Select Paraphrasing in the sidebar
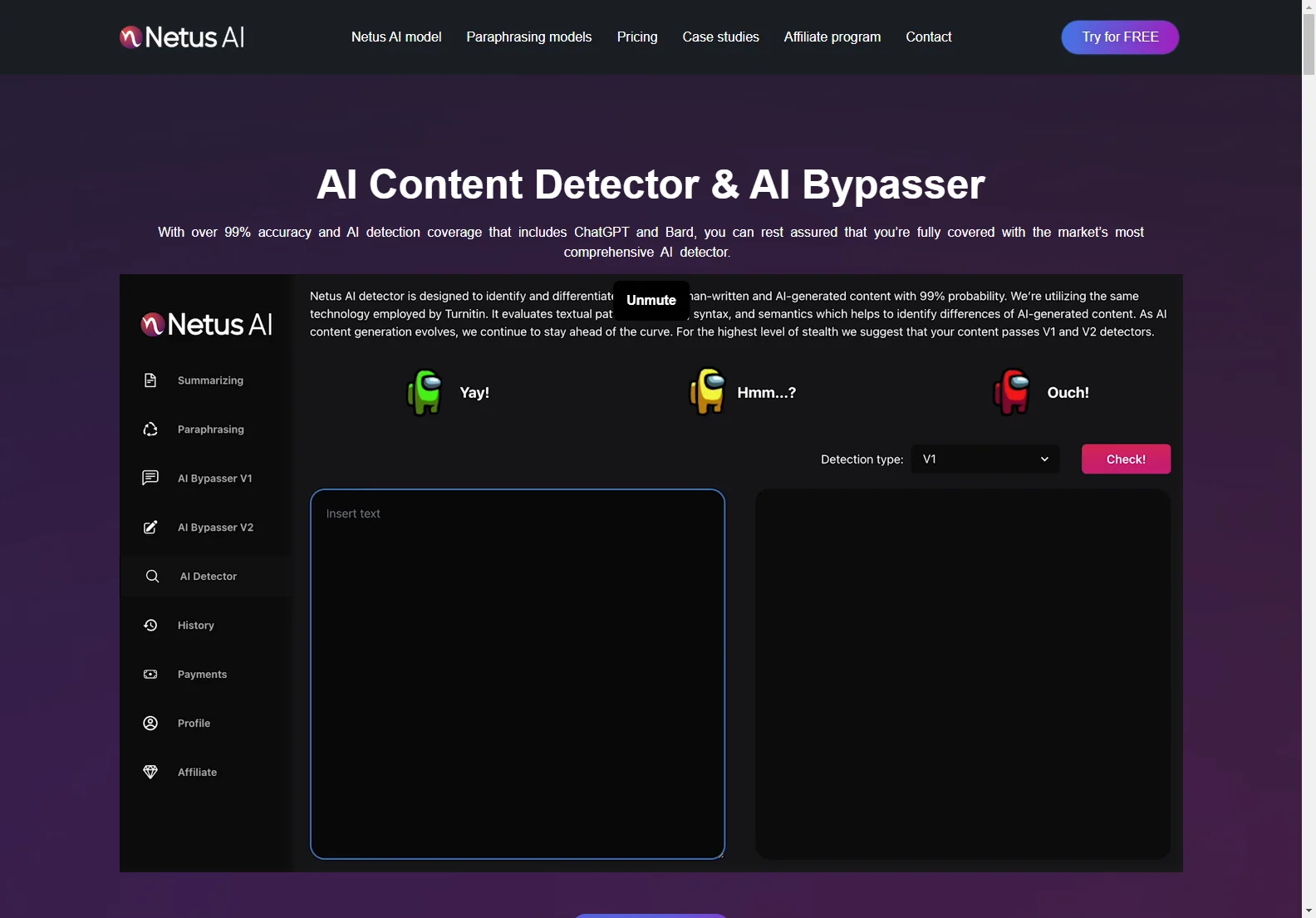Image resolution: width=1316 pixels, height=918 pixels. pyautogui.click(x=211, y=430)
